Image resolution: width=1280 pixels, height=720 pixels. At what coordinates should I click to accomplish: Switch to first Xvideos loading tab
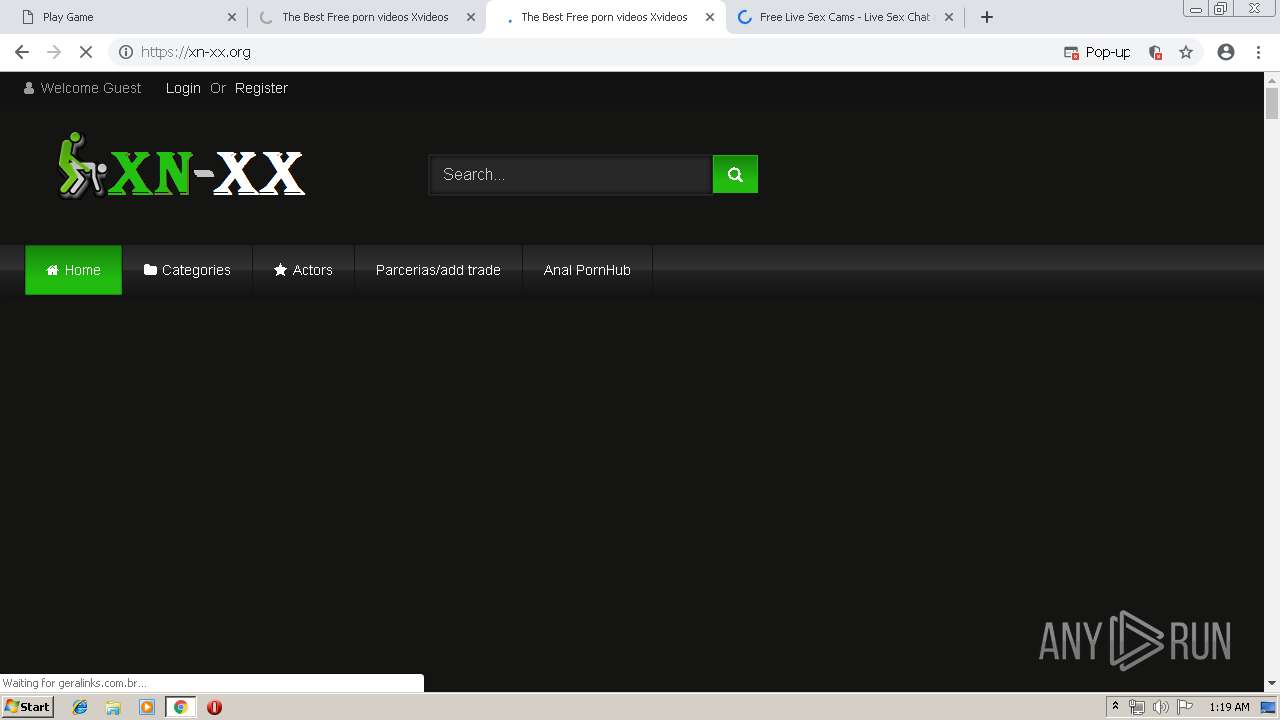[x=366, y=17]
